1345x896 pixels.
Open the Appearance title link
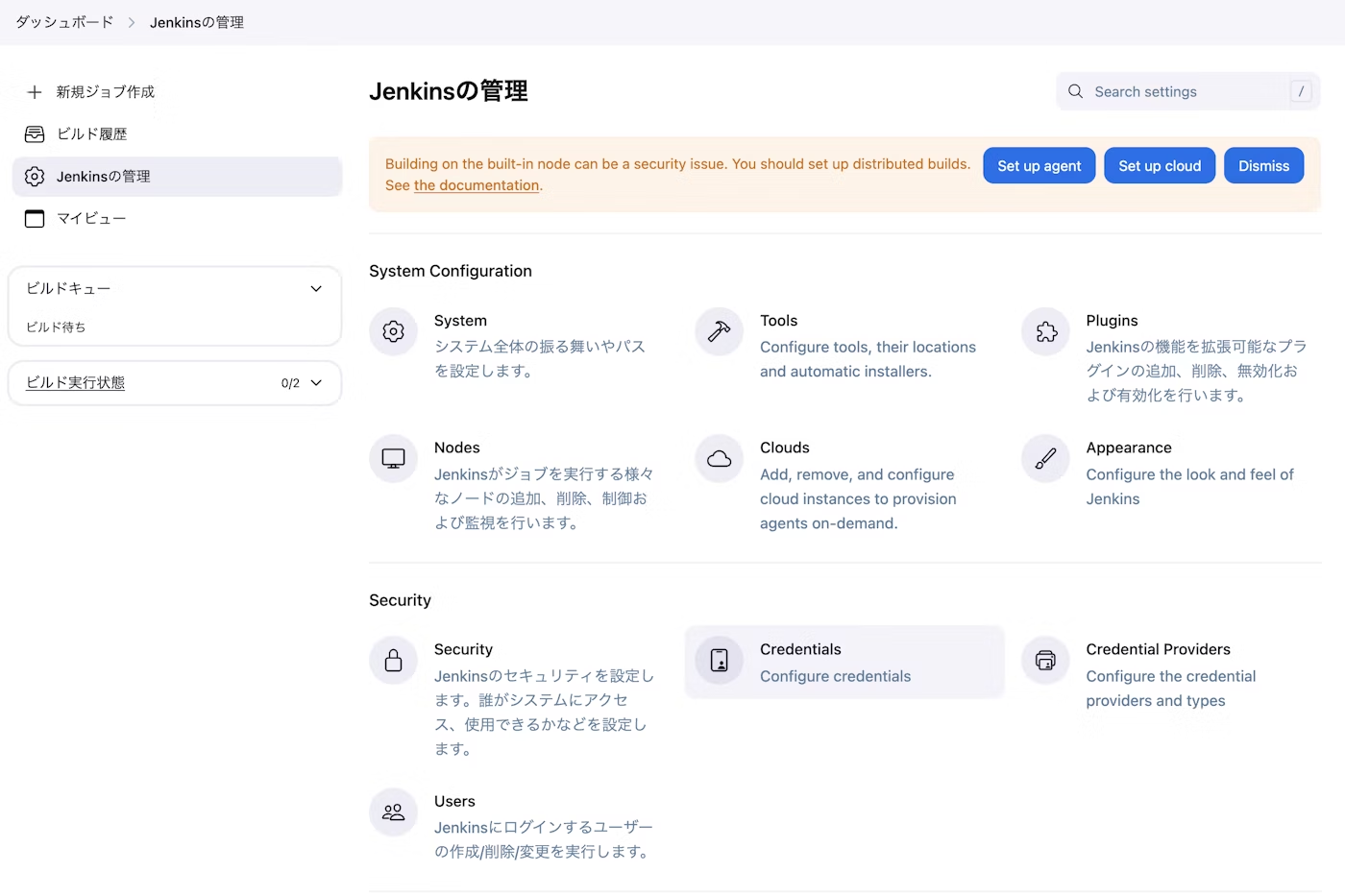(1129, 448)
